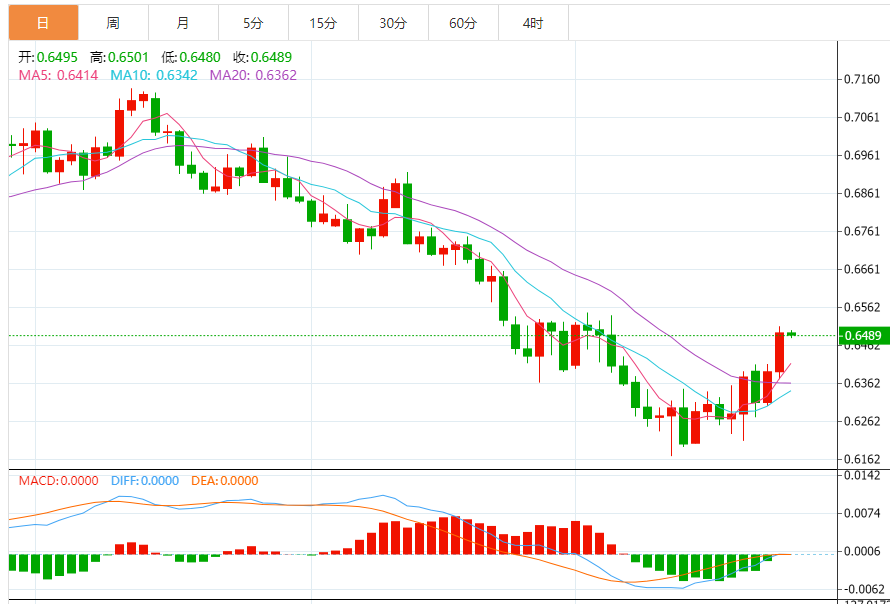This screenshot has height=604, width=890.
Task: Click the latest small green candlestick
Action: (791, 334)
